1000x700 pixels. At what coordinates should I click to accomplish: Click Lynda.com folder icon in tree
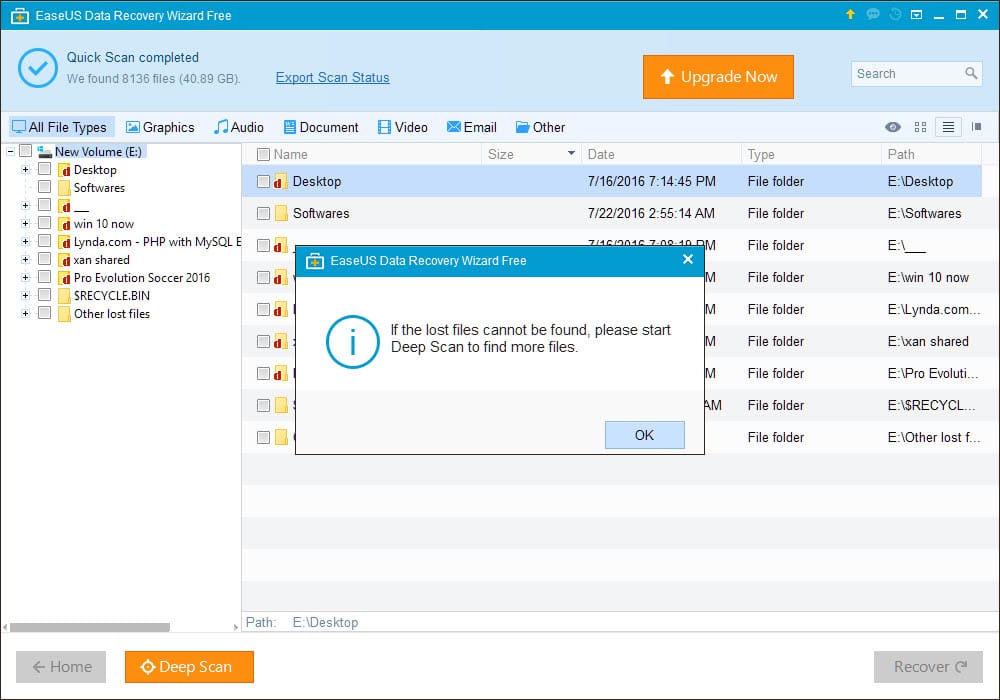click(x=64, y=242)
